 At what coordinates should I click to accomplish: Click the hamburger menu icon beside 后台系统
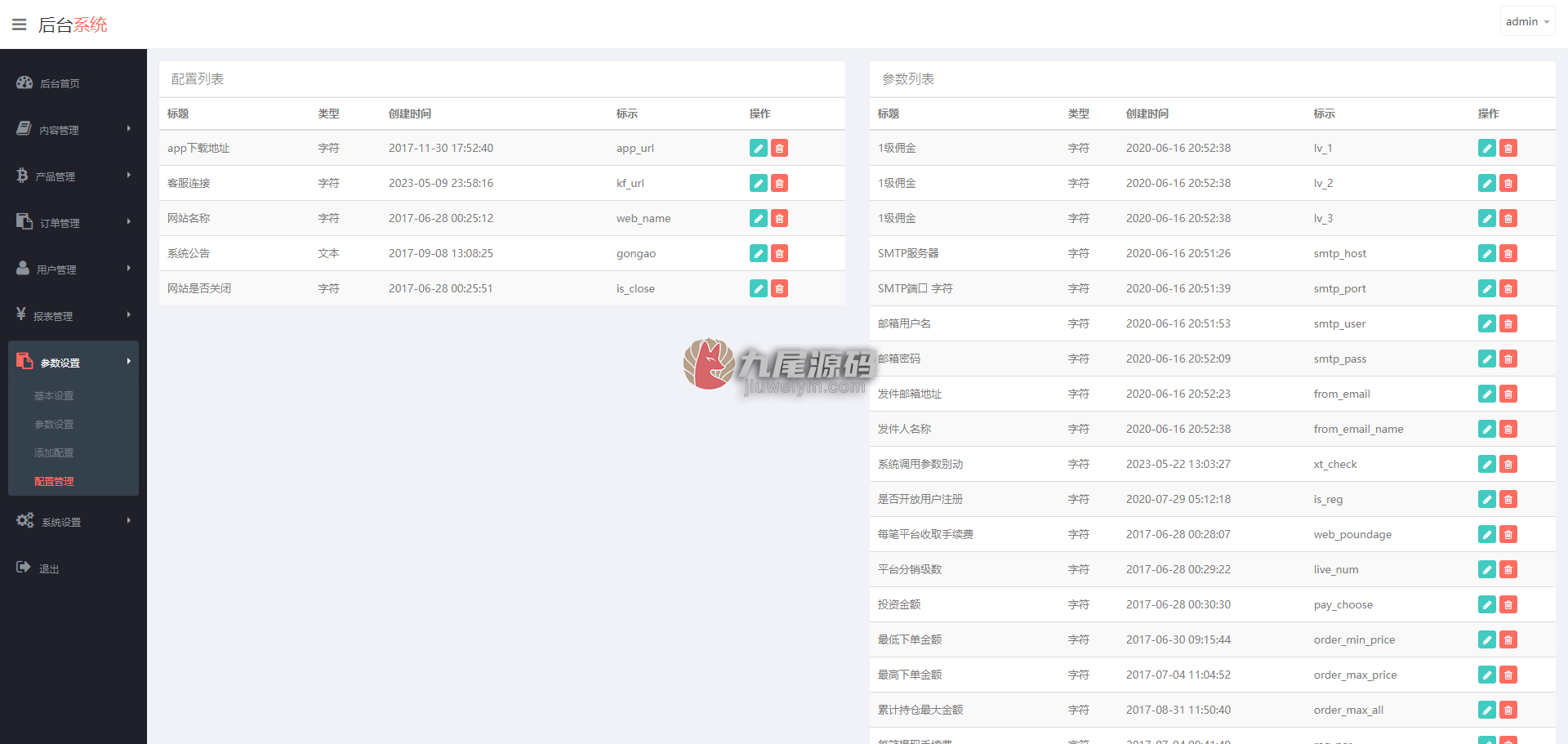[20, 25]
